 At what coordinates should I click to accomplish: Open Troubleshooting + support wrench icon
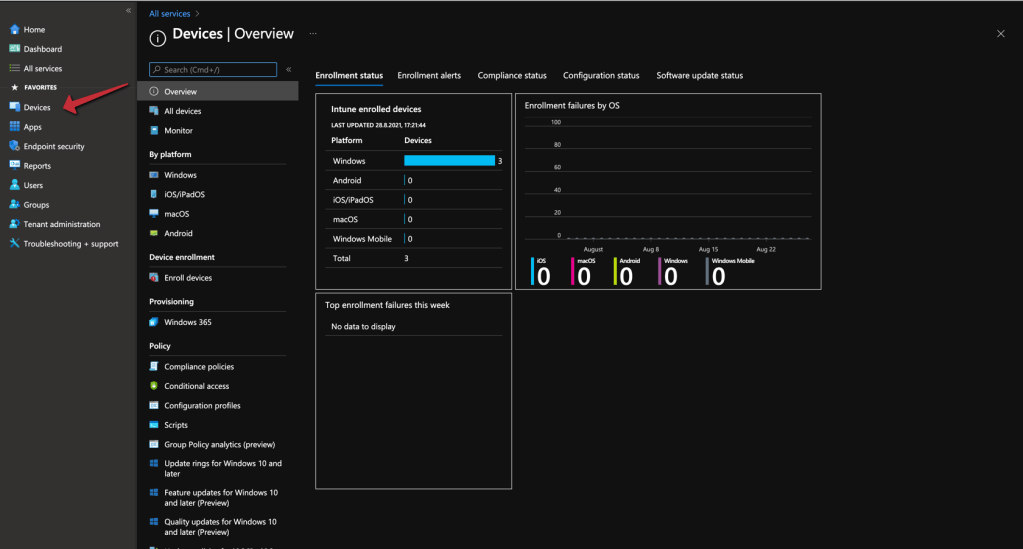tap(14, 244)
